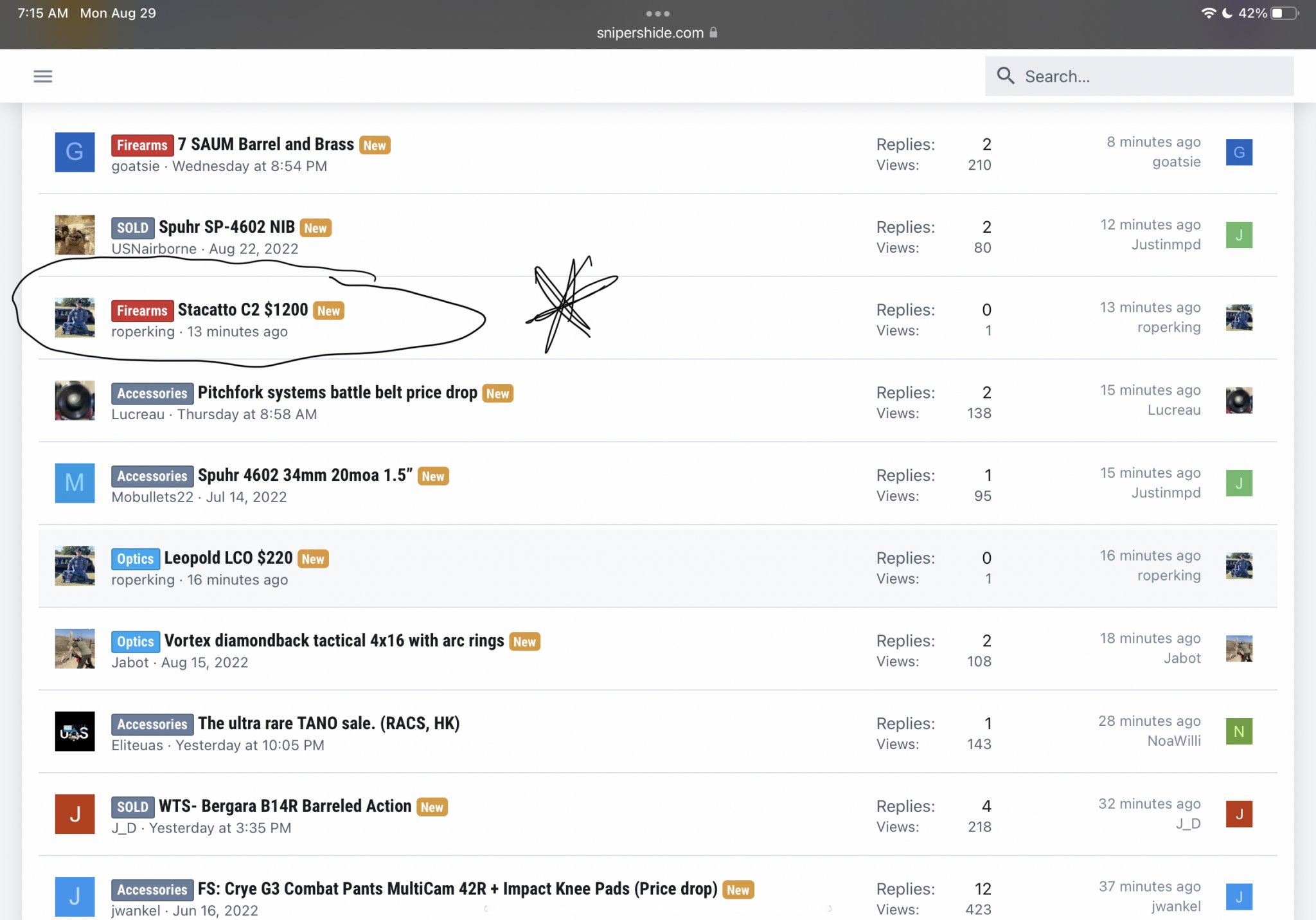Tap the three dots multitasking control

(x=657, y=14)
